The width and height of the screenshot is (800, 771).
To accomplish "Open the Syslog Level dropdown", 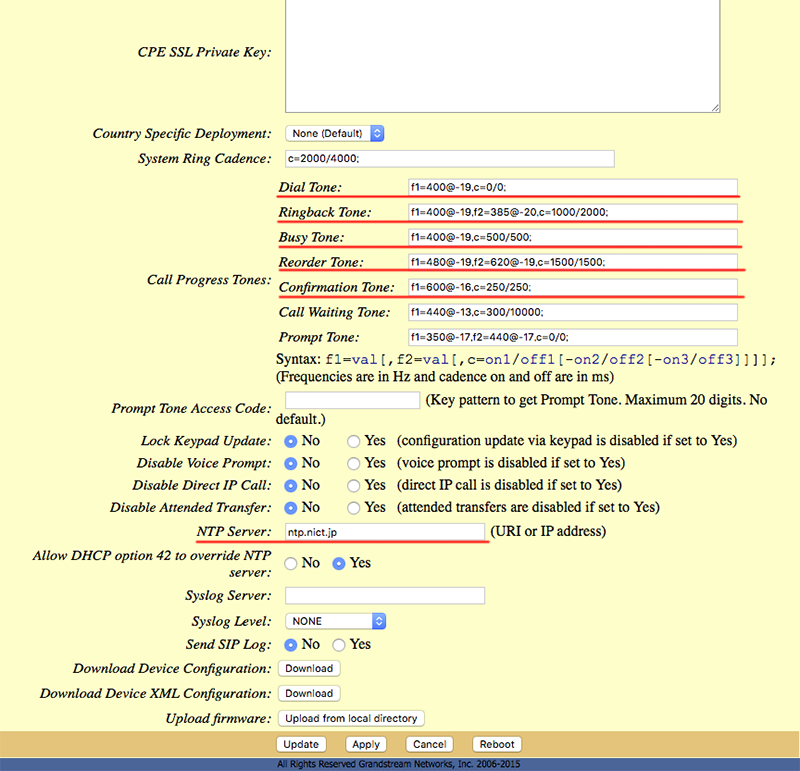I will click(x=335, y=621).
